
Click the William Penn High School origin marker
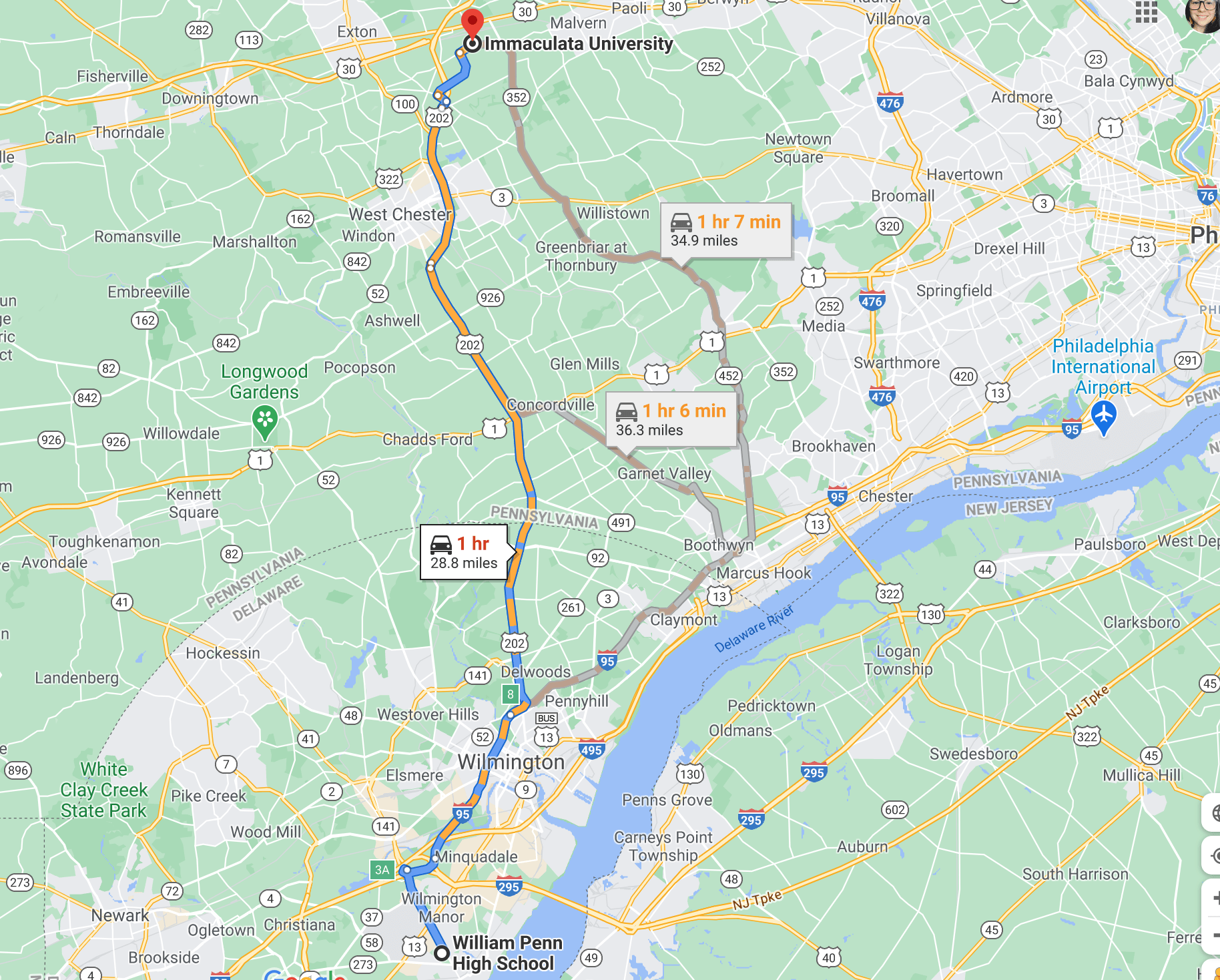[x=441, y=953]
